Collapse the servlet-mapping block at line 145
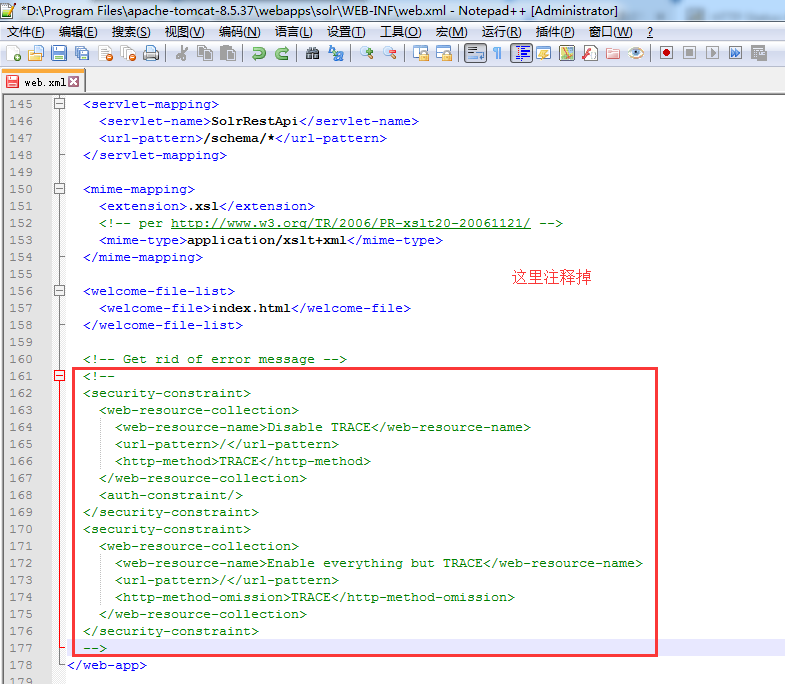 click(60, 104)
